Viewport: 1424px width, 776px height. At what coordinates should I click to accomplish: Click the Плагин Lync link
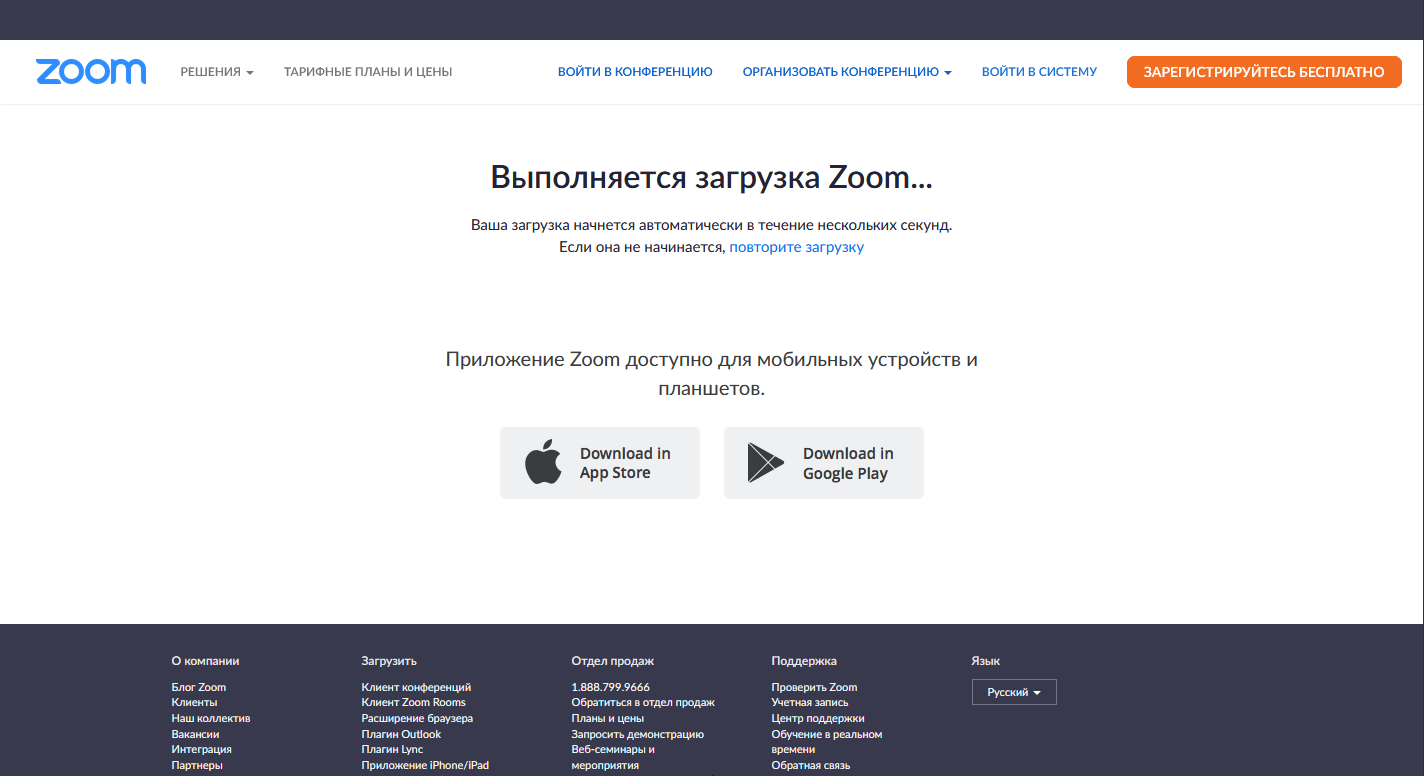[392, 749]
